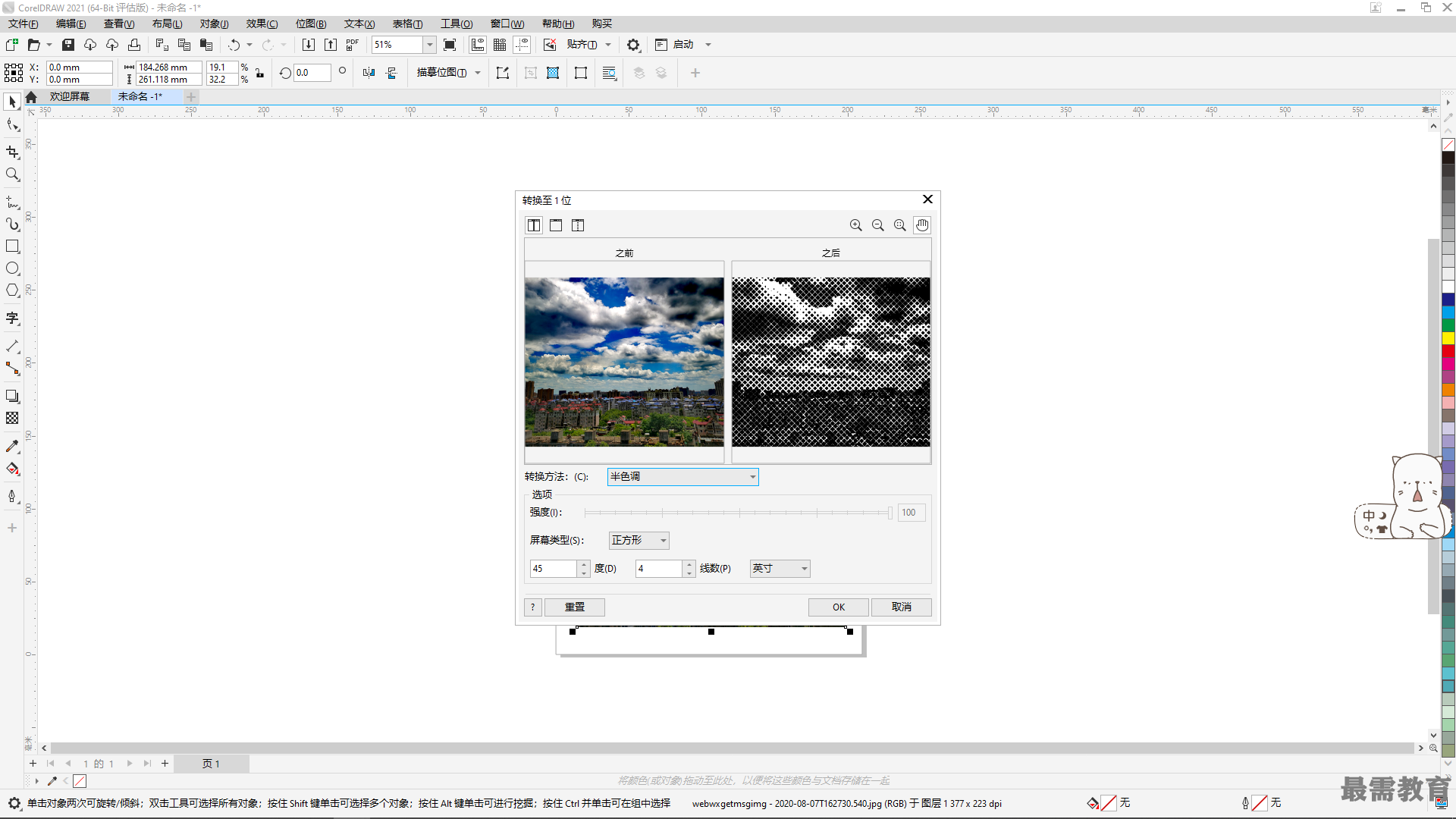Open the screen type 正方形 dropdown
The width and height of the screenshot is (1456, 819).
[x=639, y=540]
